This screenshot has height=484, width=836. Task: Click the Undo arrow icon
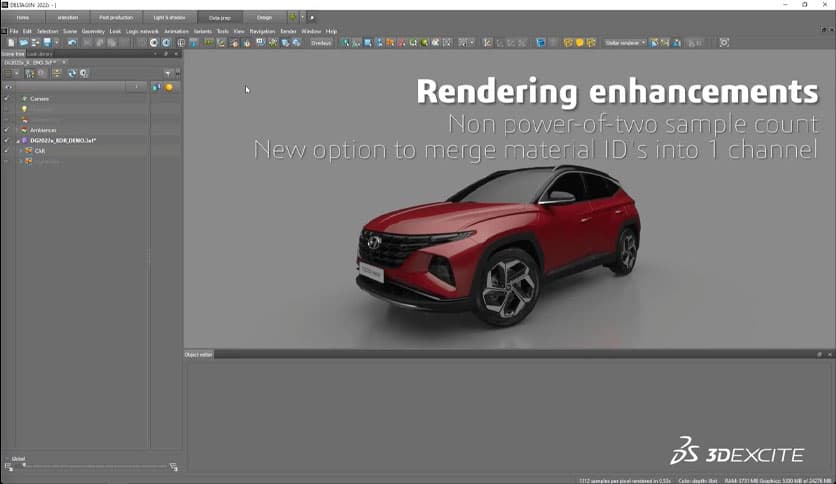point(73,43)
